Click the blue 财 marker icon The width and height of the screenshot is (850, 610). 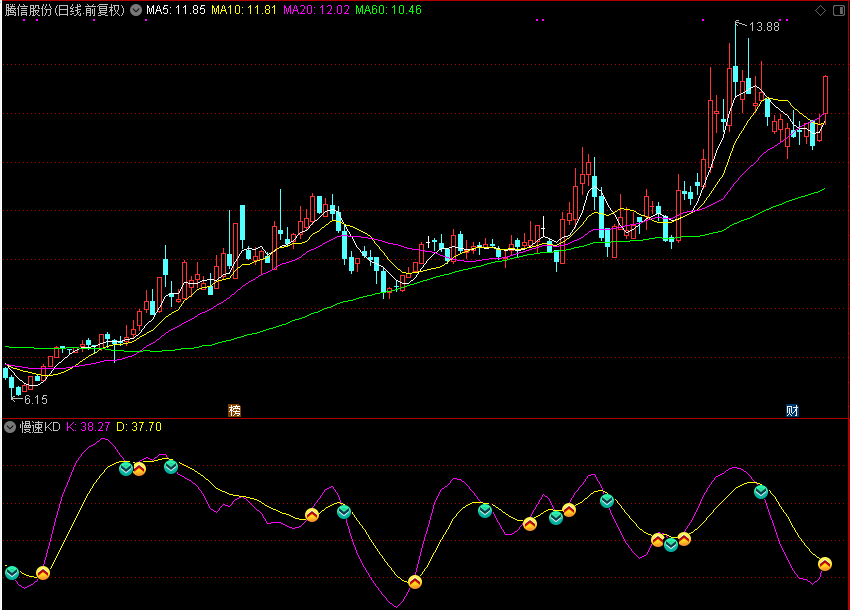(792, 410)
